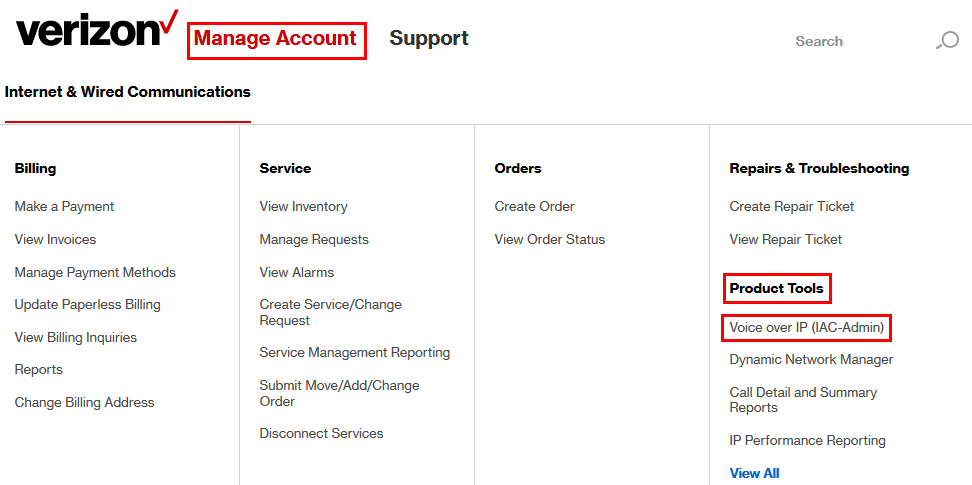Click View All product tools
The image size is (972, 485).
(754, 473)
